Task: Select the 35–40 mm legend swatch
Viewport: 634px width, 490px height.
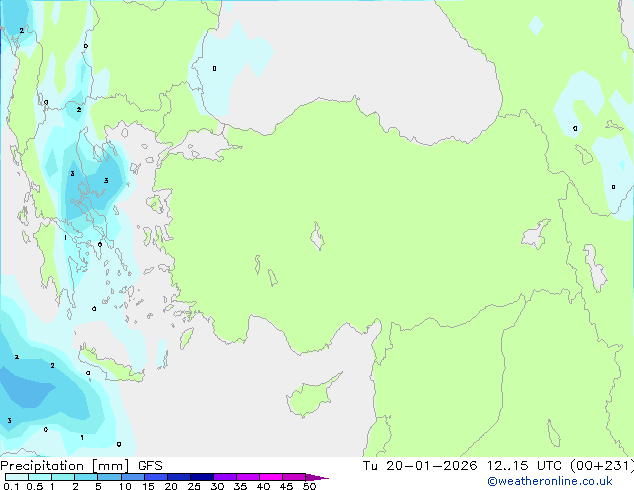Action: (247, 477)
